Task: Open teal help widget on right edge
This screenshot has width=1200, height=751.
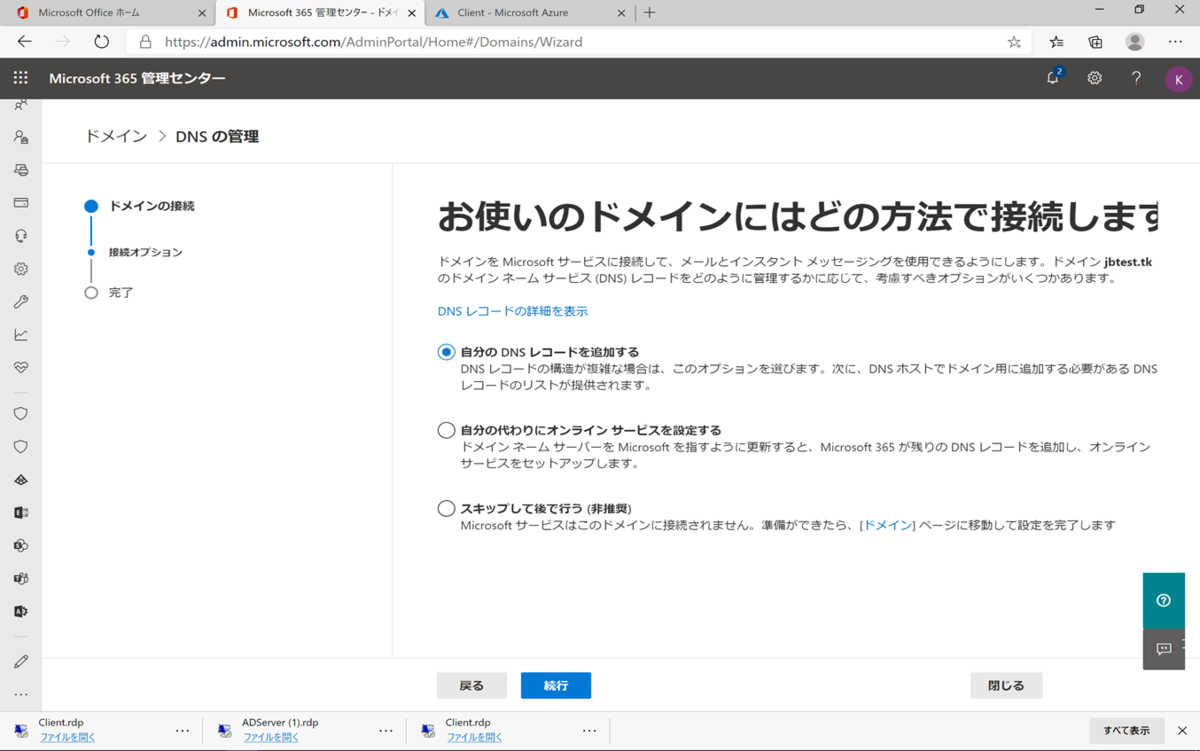Action: pyautogui.click(x=1164, y=600)
